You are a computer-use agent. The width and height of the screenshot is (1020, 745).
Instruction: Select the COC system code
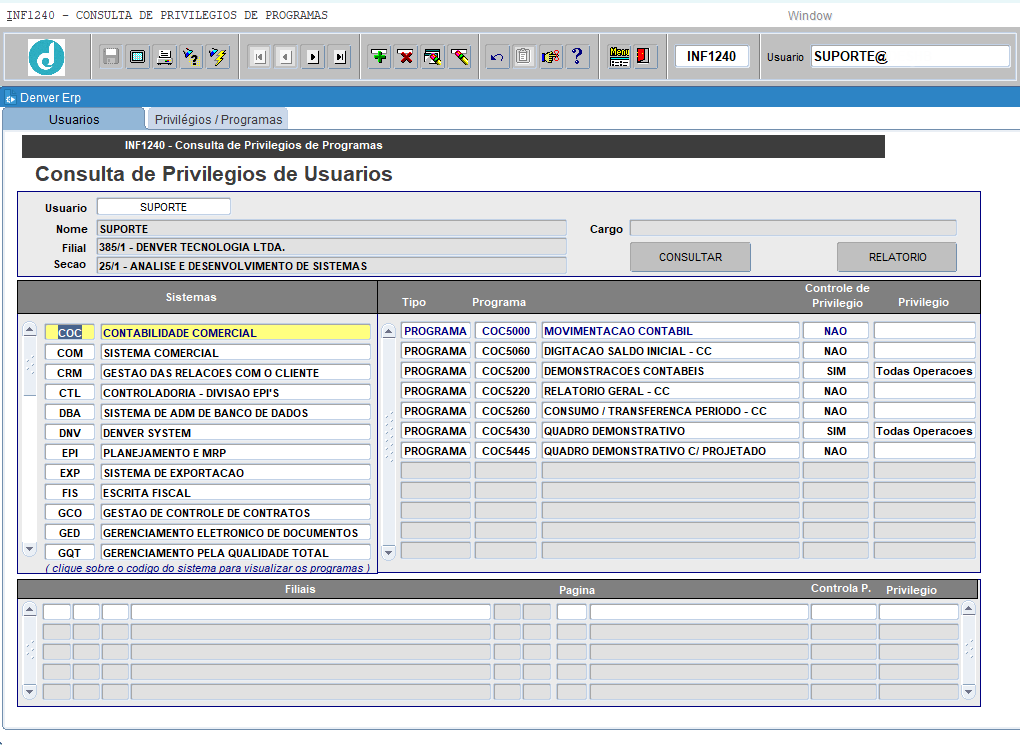70,333
